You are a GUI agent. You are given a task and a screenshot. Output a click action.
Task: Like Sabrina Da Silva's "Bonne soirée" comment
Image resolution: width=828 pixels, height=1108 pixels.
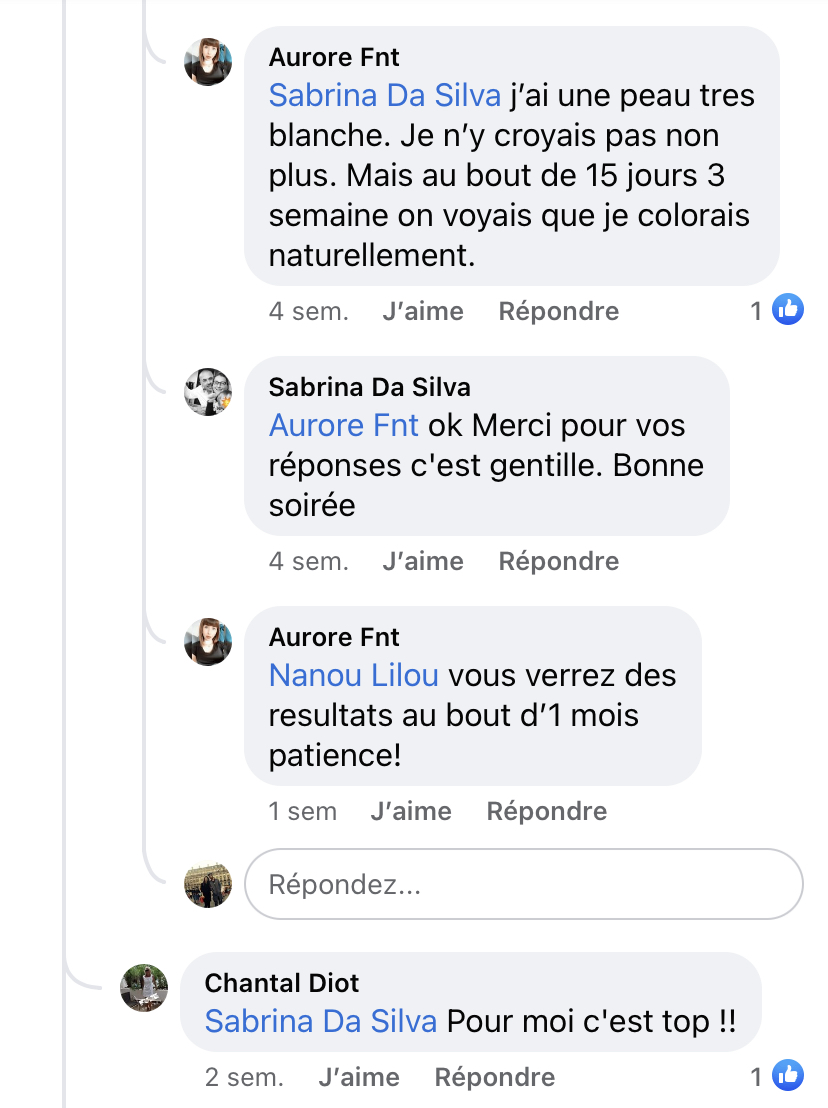(x=422, y=561)
